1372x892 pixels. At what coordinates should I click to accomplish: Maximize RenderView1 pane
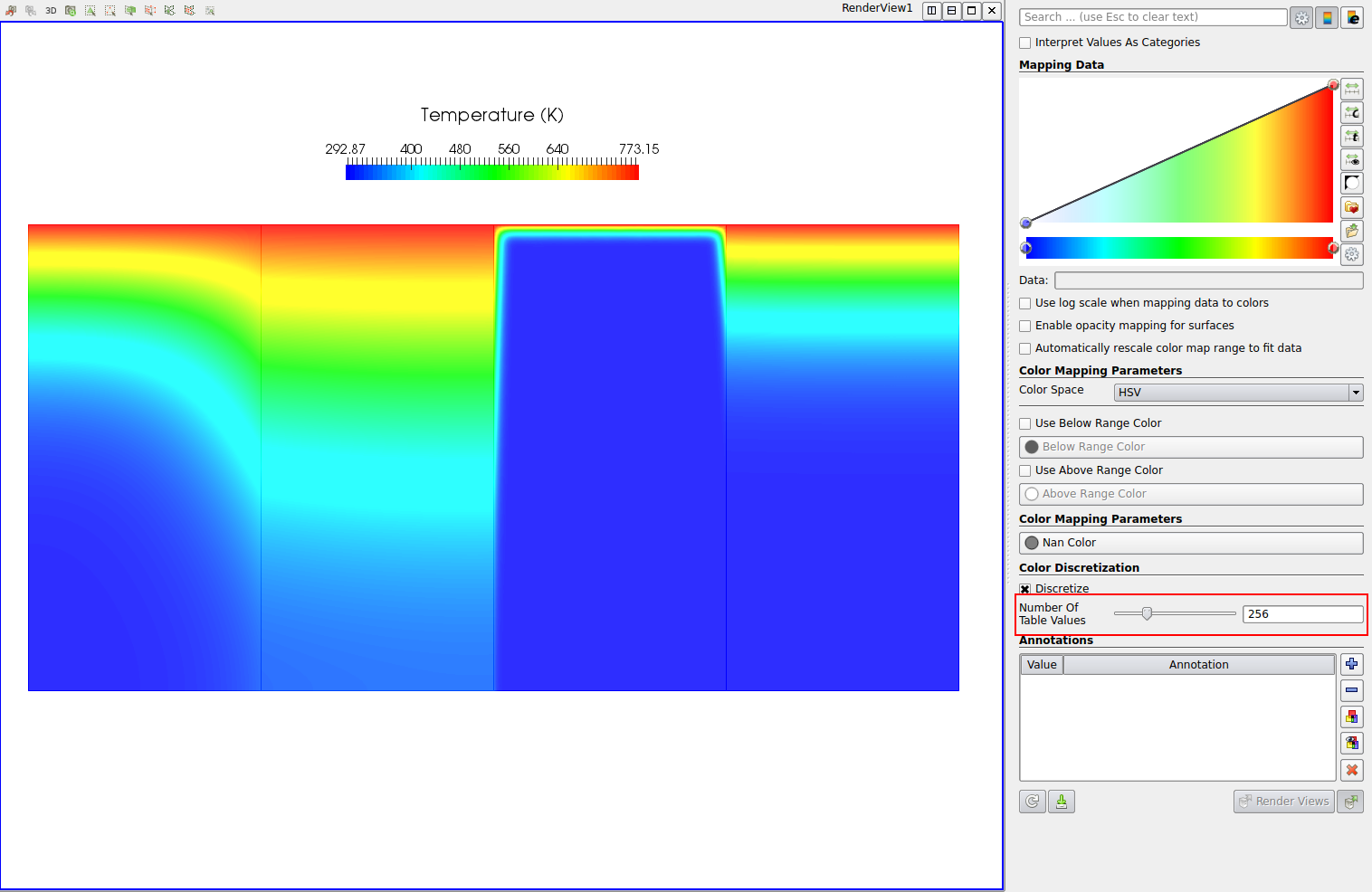(x=971, y=11)
